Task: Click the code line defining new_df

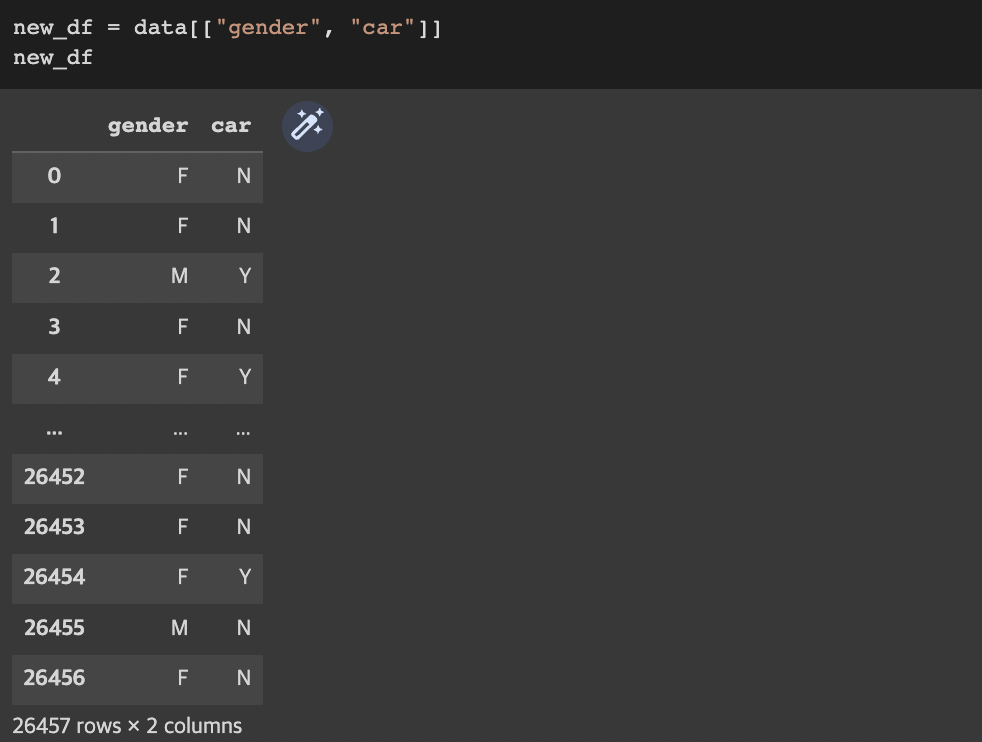Action: point(227,28)
